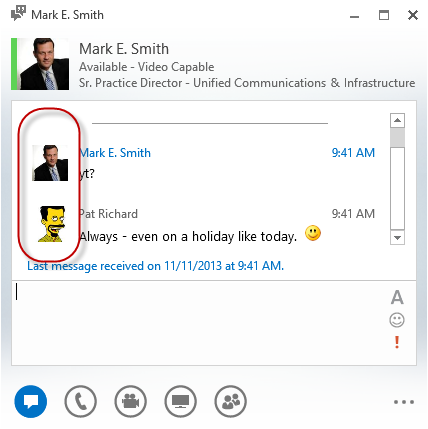Image resolution: width=428 pixels, height=429 pixels.
Task: Start a video call using camera icon
Action: [x=130, y=401]
